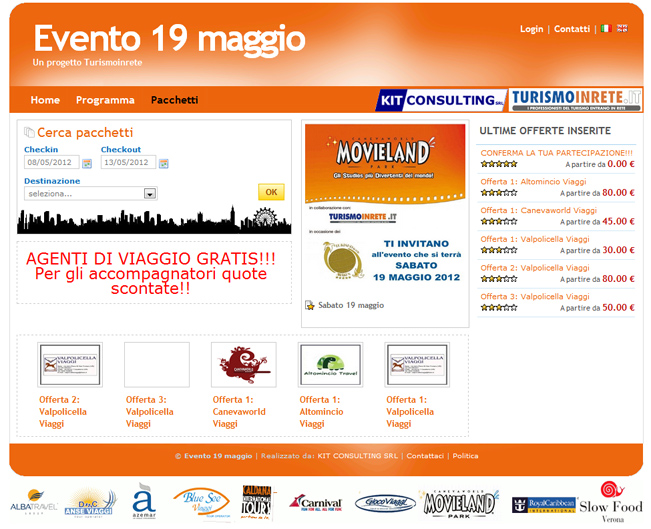Click the Kit Consulting banner logo
The width and height of the screenshot is (651, 529).
pyautogui.click(x=441, y=100)
